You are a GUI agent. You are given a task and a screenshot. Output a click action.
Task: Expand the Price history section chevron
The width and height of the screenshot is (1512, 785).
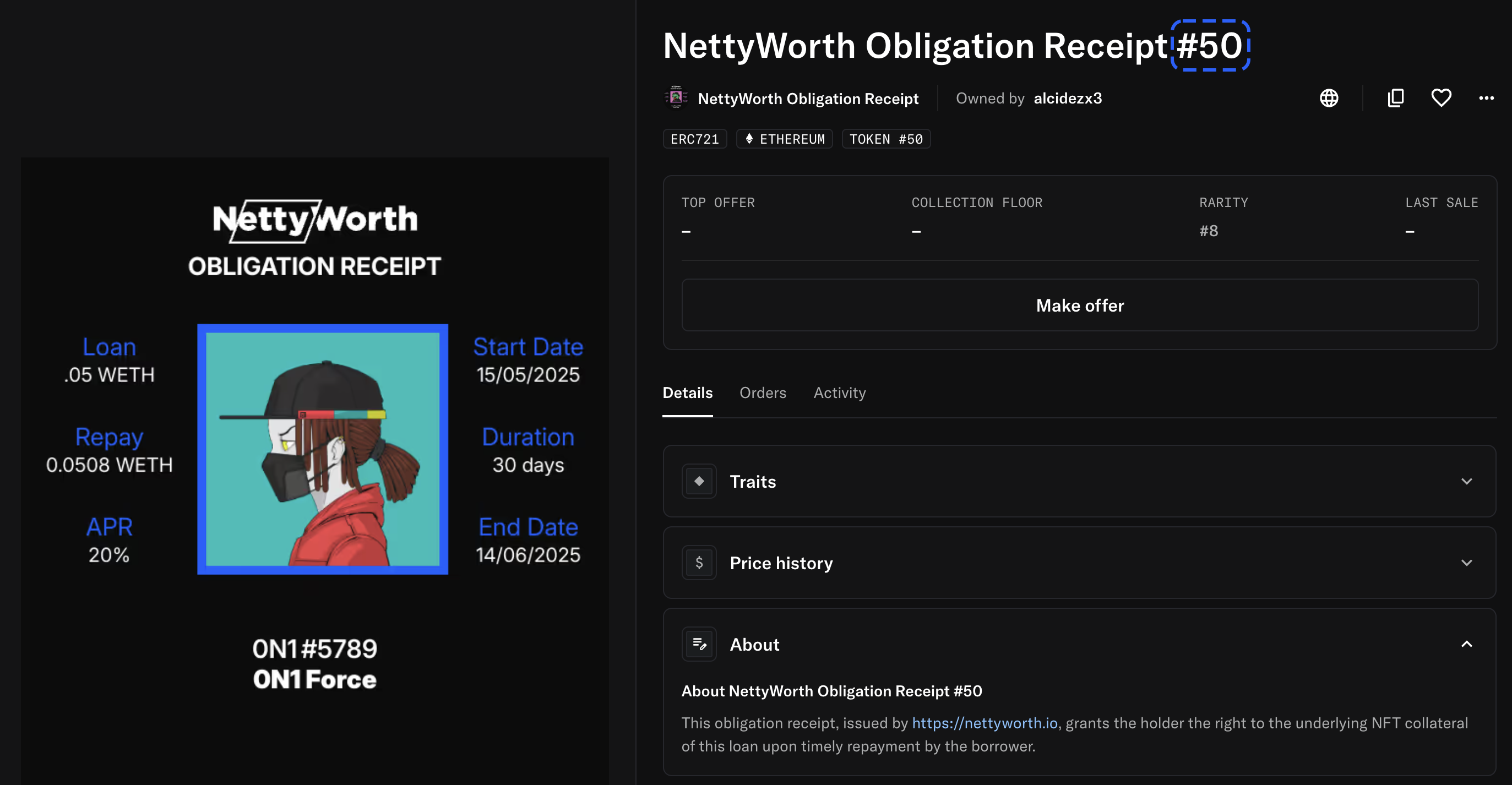pos(1466,563)
